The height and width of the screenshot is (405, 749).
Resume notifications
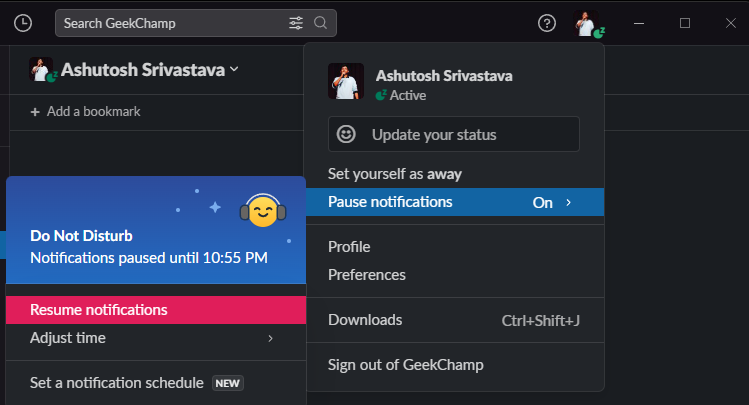(98, 310)
